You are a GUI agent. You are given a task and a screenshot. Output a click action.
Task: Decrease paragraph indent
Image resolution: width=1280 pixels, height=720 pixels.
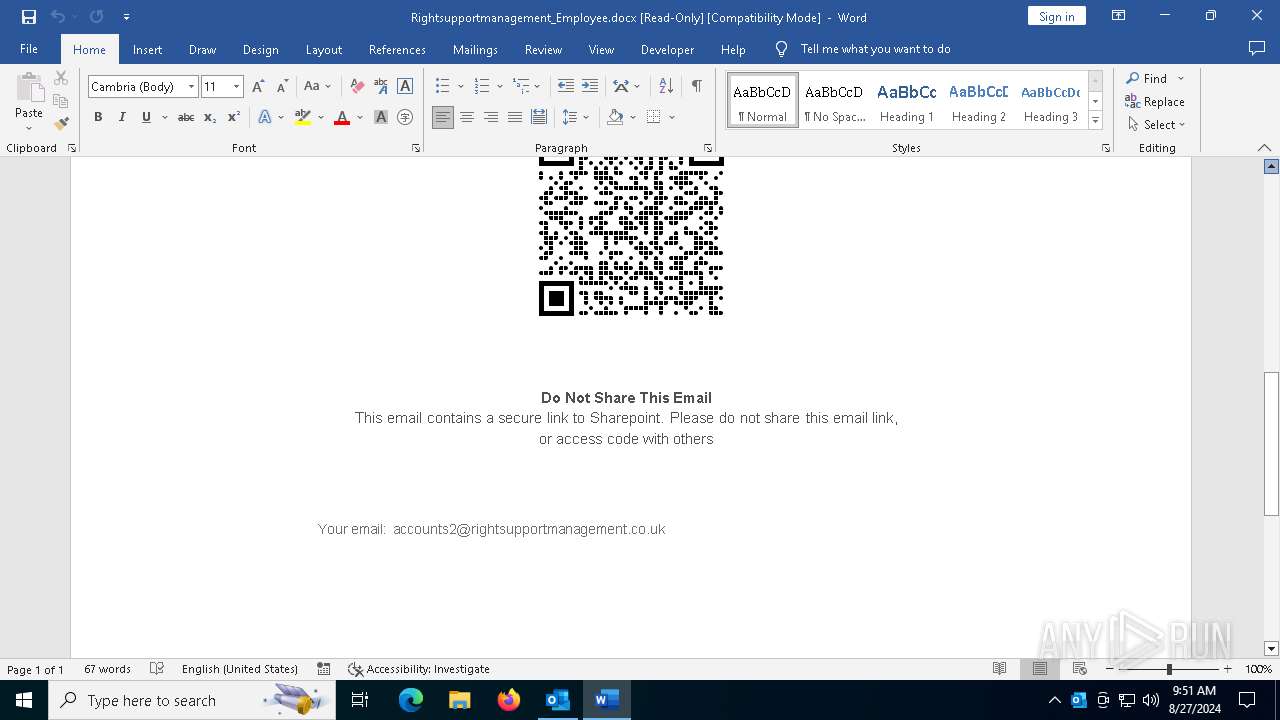point(566,86)
